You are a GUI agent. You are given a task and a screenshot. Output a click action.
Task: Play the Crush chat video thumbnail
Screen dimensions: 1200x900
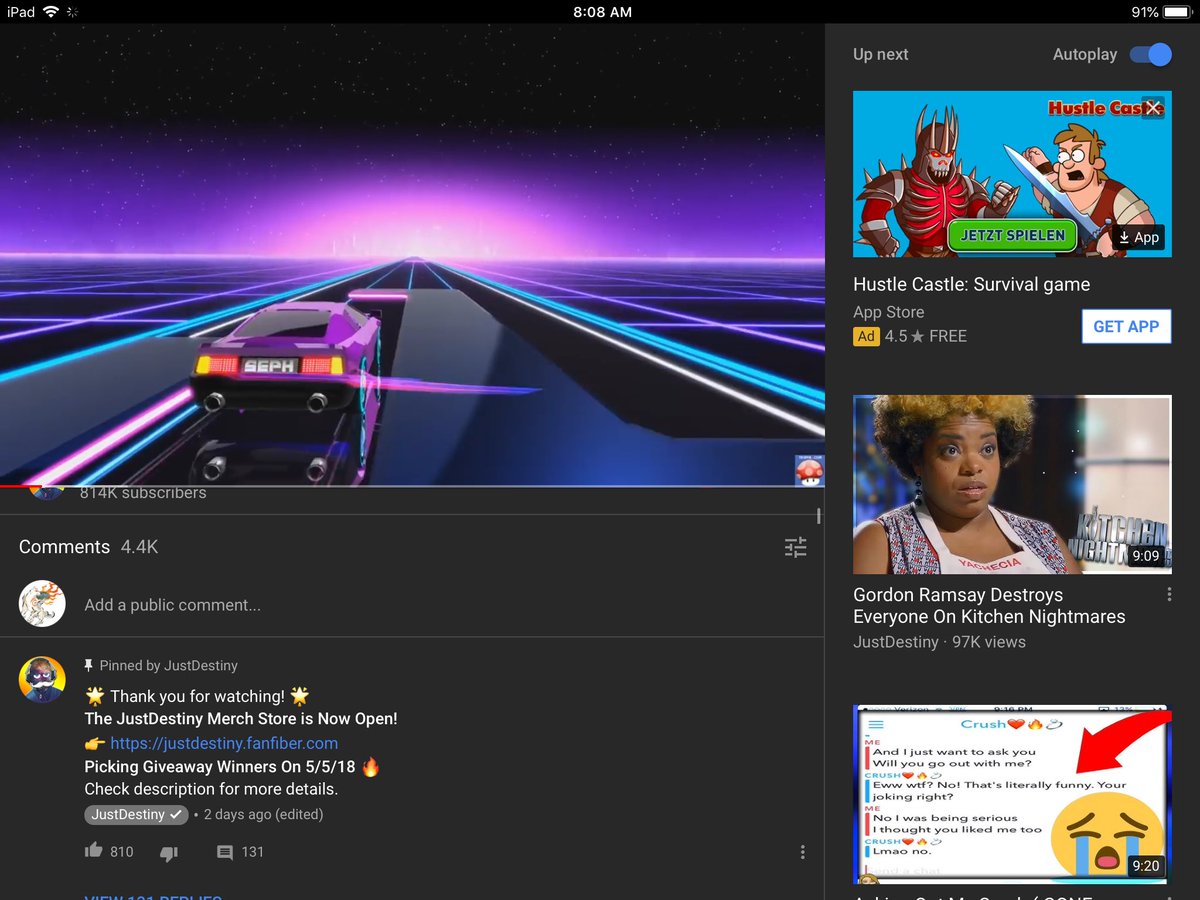tap(1012, 794)
